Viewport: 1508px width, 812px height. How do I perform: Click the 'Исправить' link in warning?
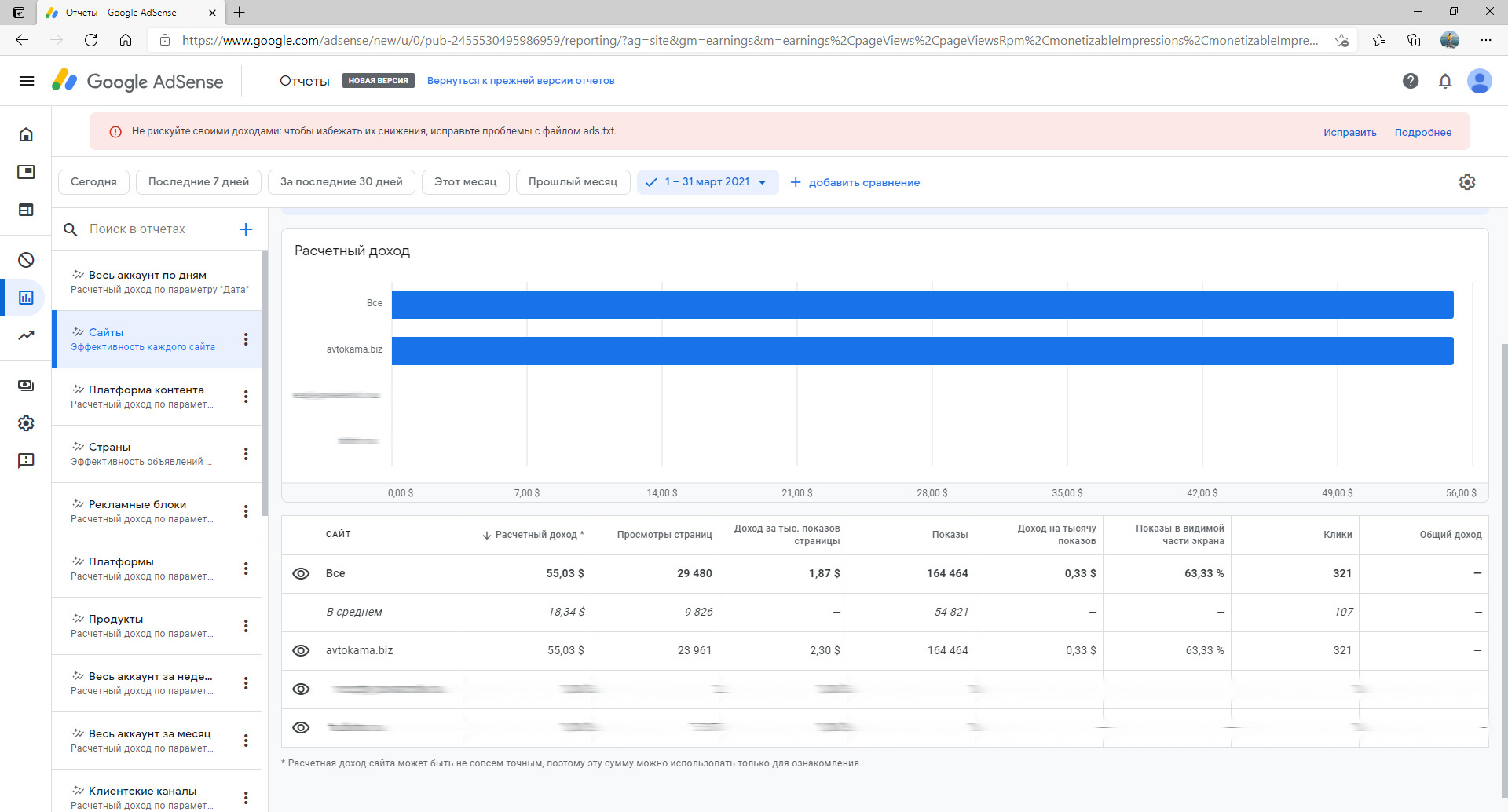(x=1349, y=133)
